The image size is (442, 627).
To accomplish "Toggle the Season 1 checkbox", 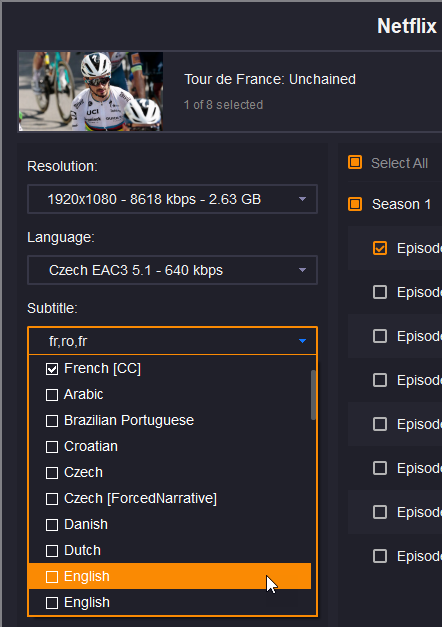I will (x=355, y=204).
